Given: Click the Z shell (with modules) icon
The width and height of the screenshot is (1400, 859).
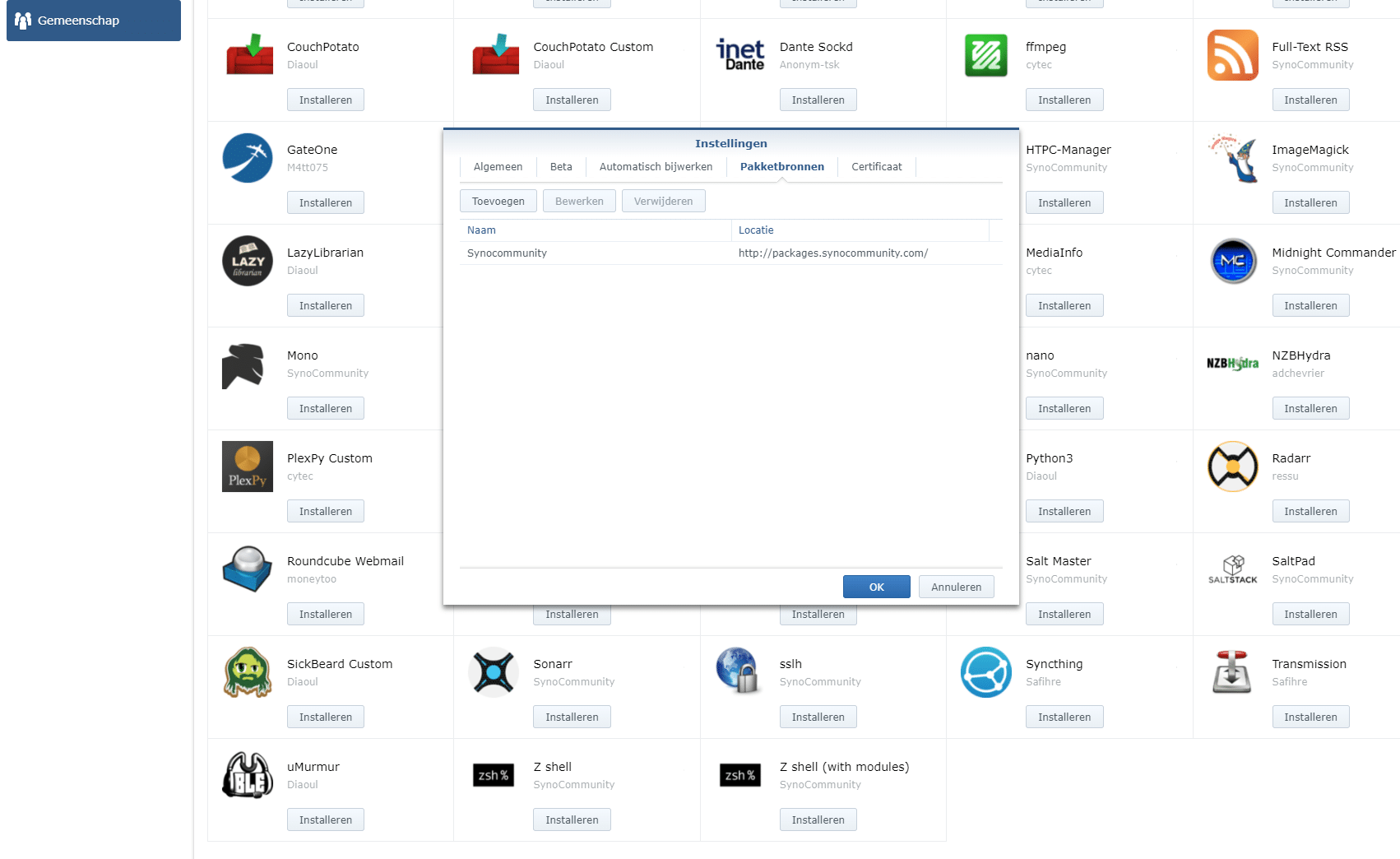Looking at the screenshot, I should [740, 775].
